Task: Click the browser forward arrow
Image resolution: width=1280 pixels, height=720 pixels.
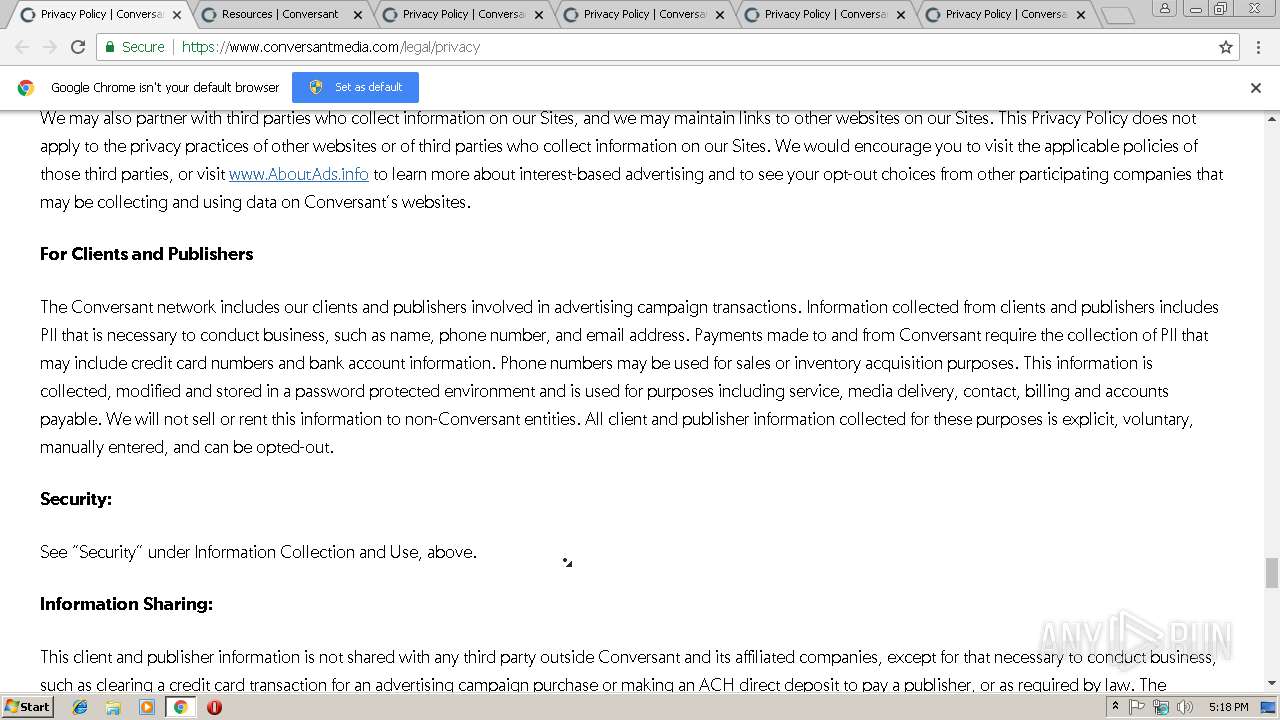Action: point(50,47)
